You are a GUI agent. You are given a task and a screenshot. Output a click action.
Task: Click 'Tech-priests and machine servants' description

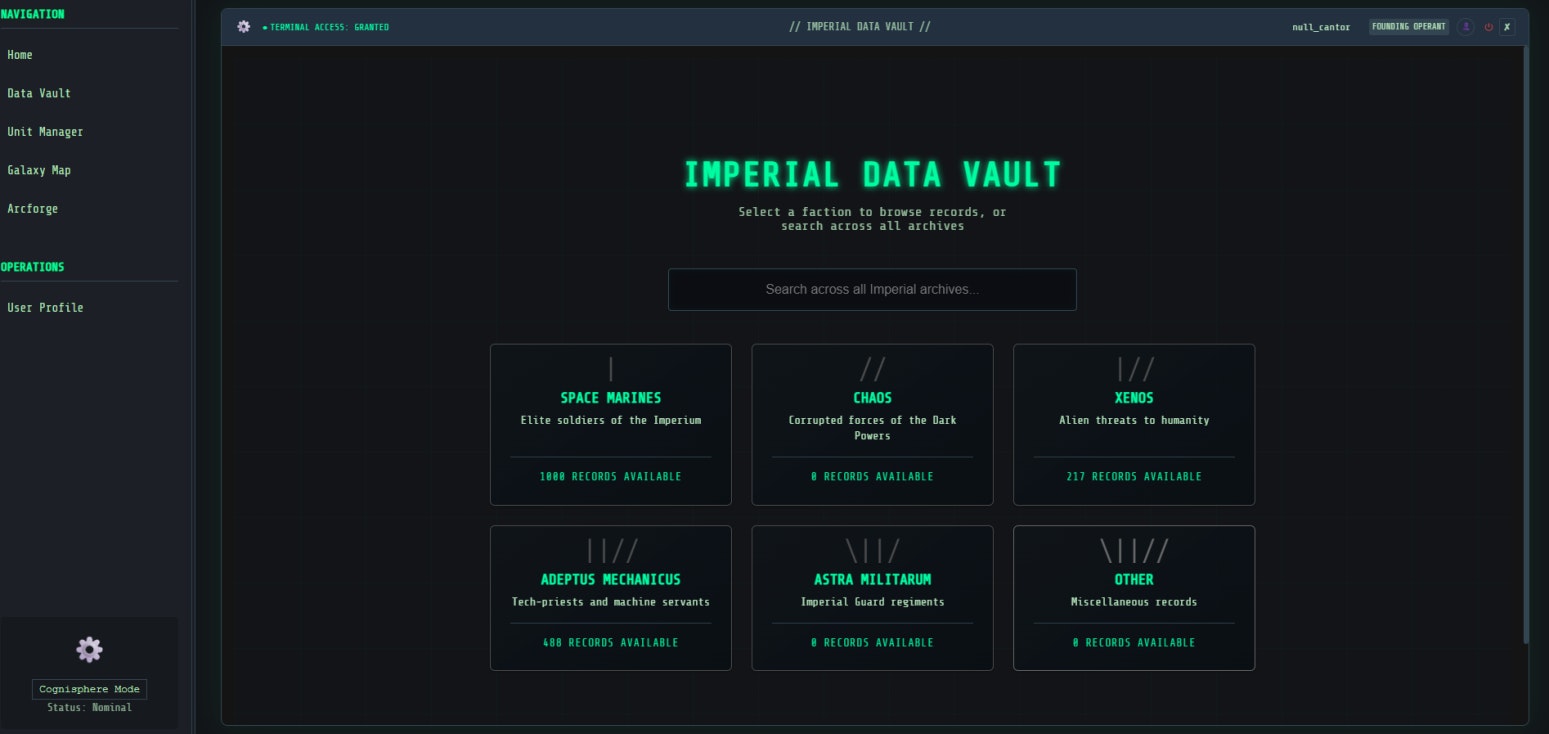click(x=611, y=602)
